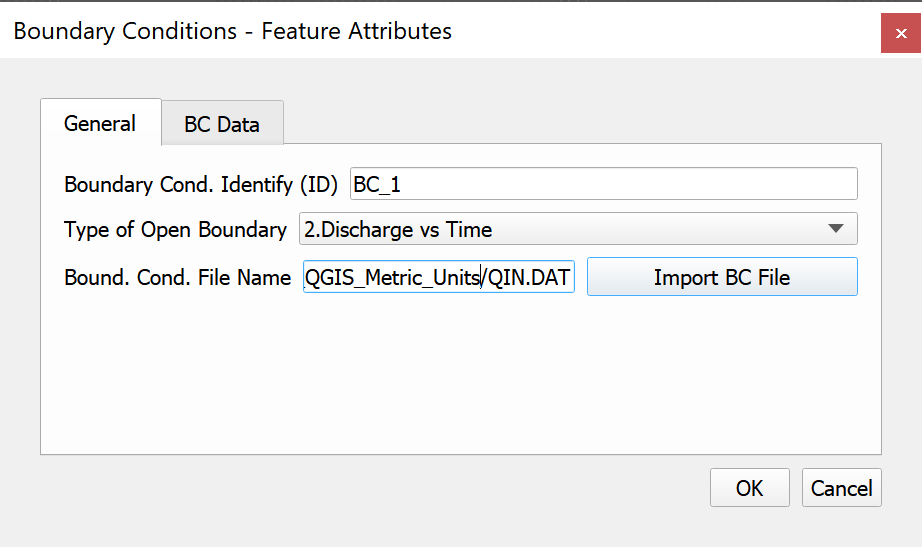The height and width of the screenshot is (547, 922).
Task: Place cursor on 'BC_1' text
Action: coord(377,185)
